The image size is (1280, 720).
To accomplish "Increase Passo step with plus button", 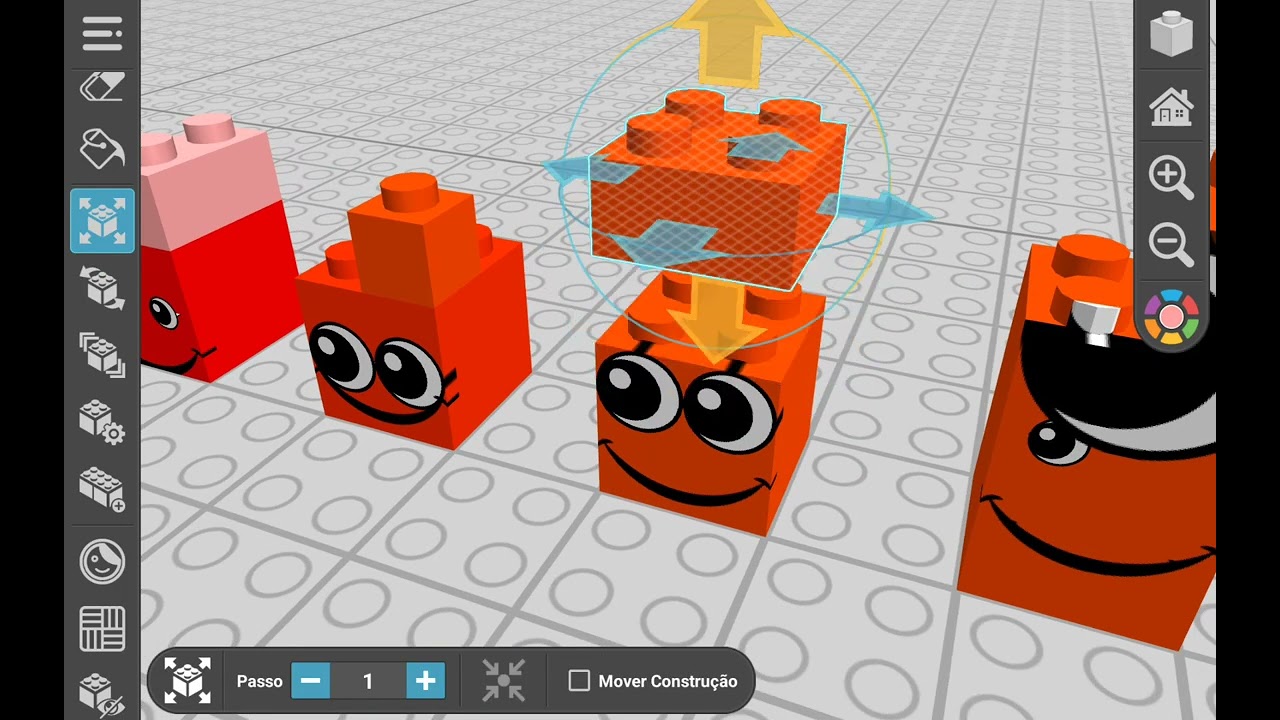I will point(426,681).
